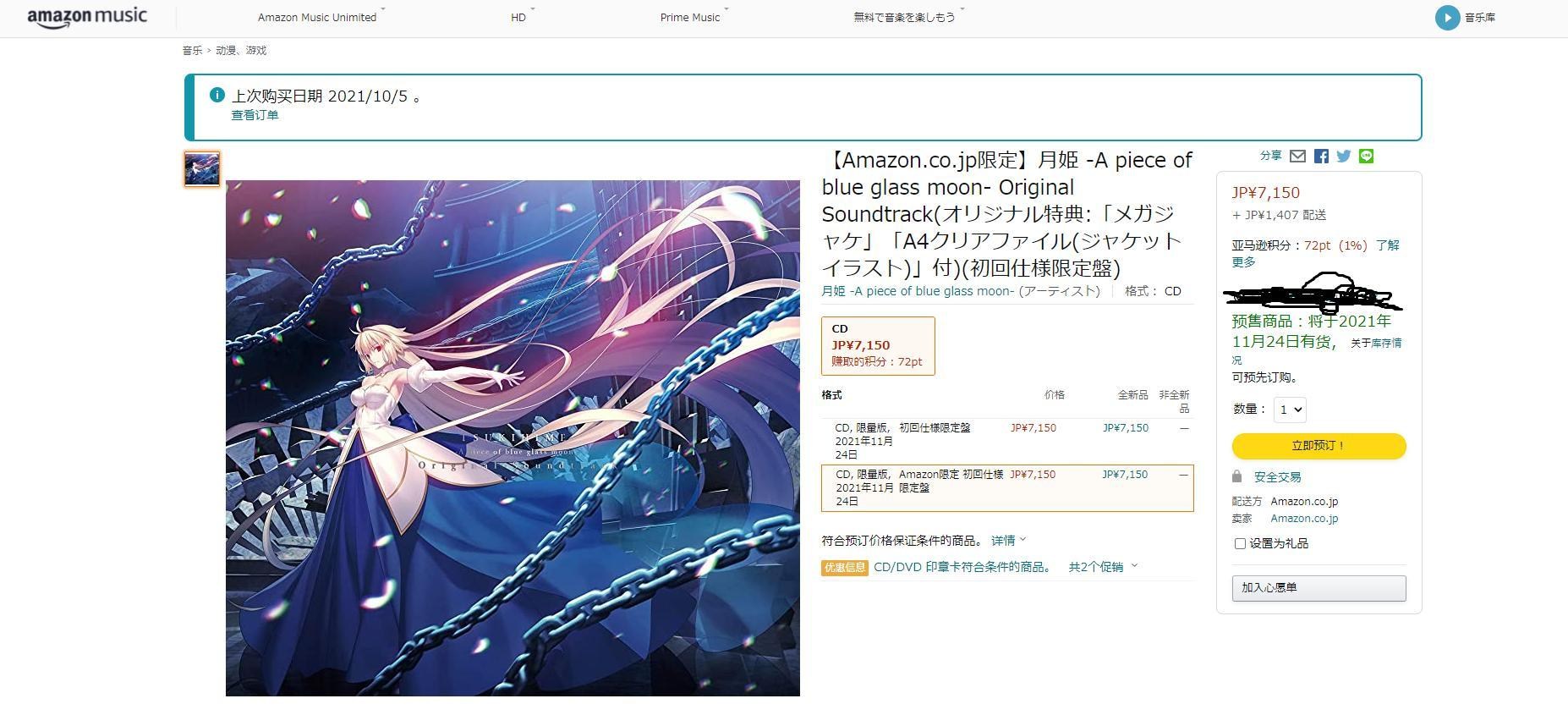The width and height of the screenshot is (1568, 715).
Task: Expand 共2个促销 promotions list
Action: (x=1103, y=567)
